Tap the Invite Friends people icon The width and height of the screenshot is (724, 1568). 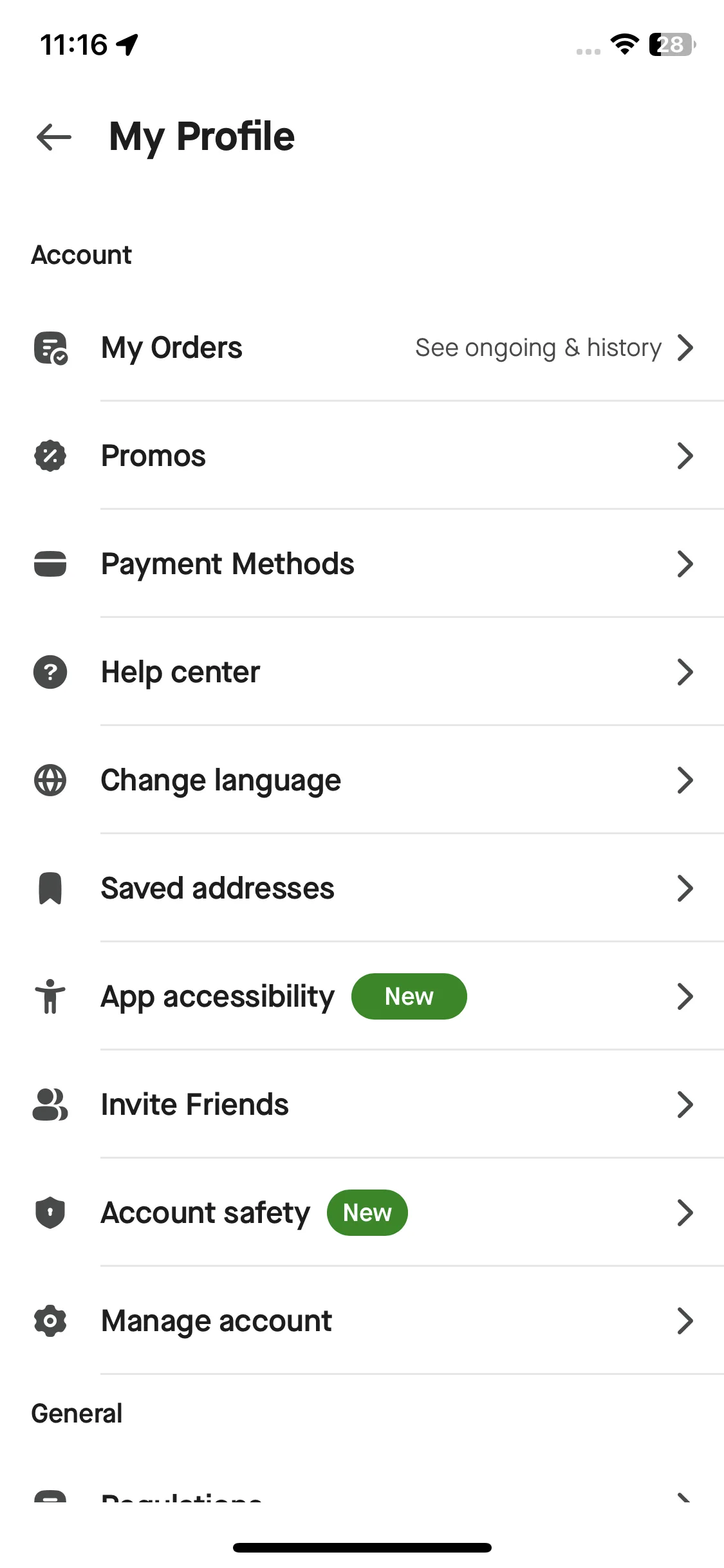point(50,1105)
